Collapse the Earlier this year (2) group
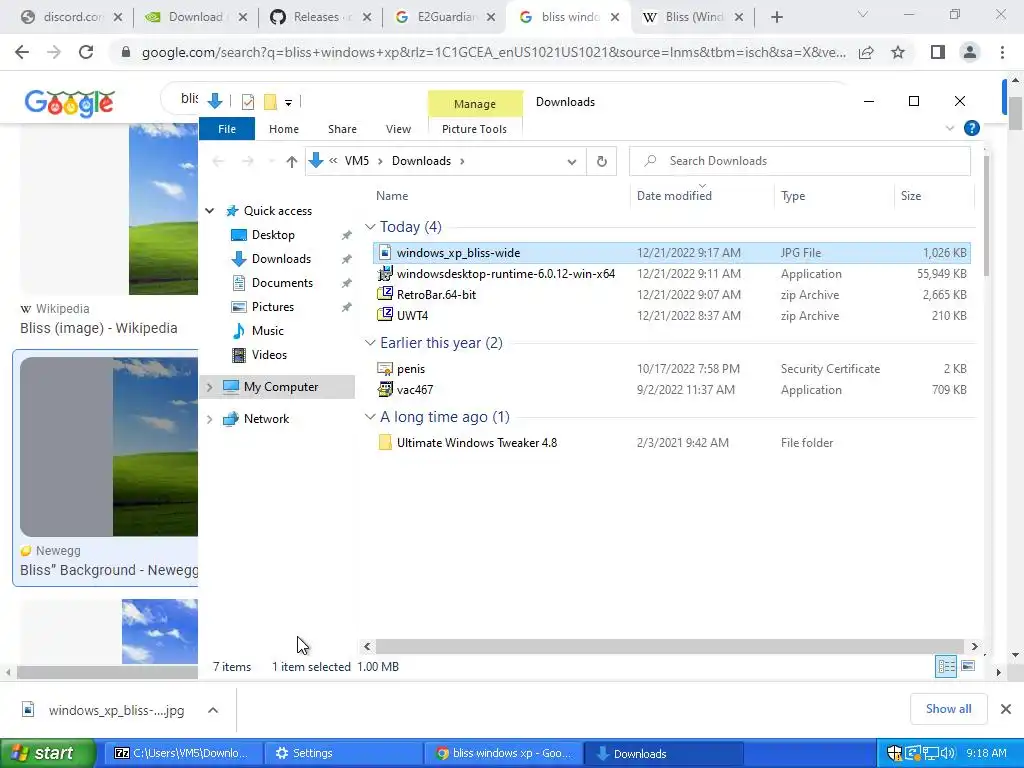The width and height of the screenshot is (1024, 768). point(370,343)
